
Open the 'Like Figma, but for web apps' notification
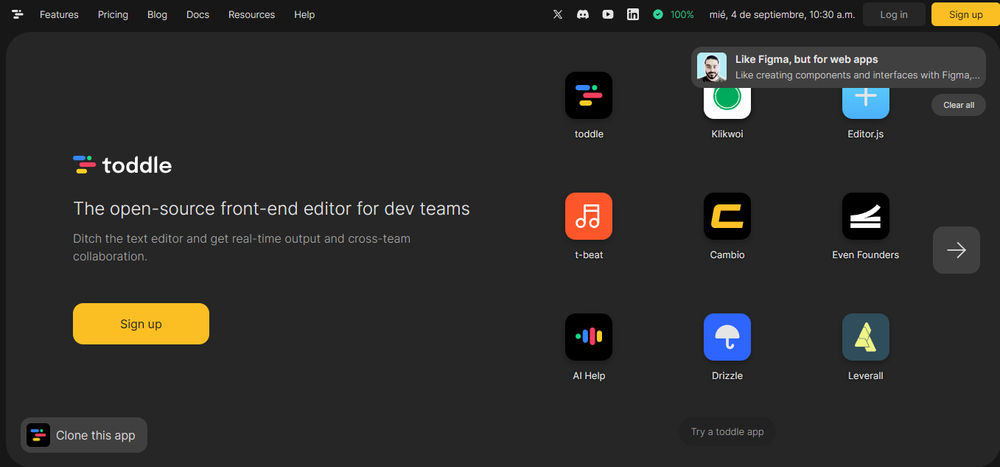click(x=839, y=67)
